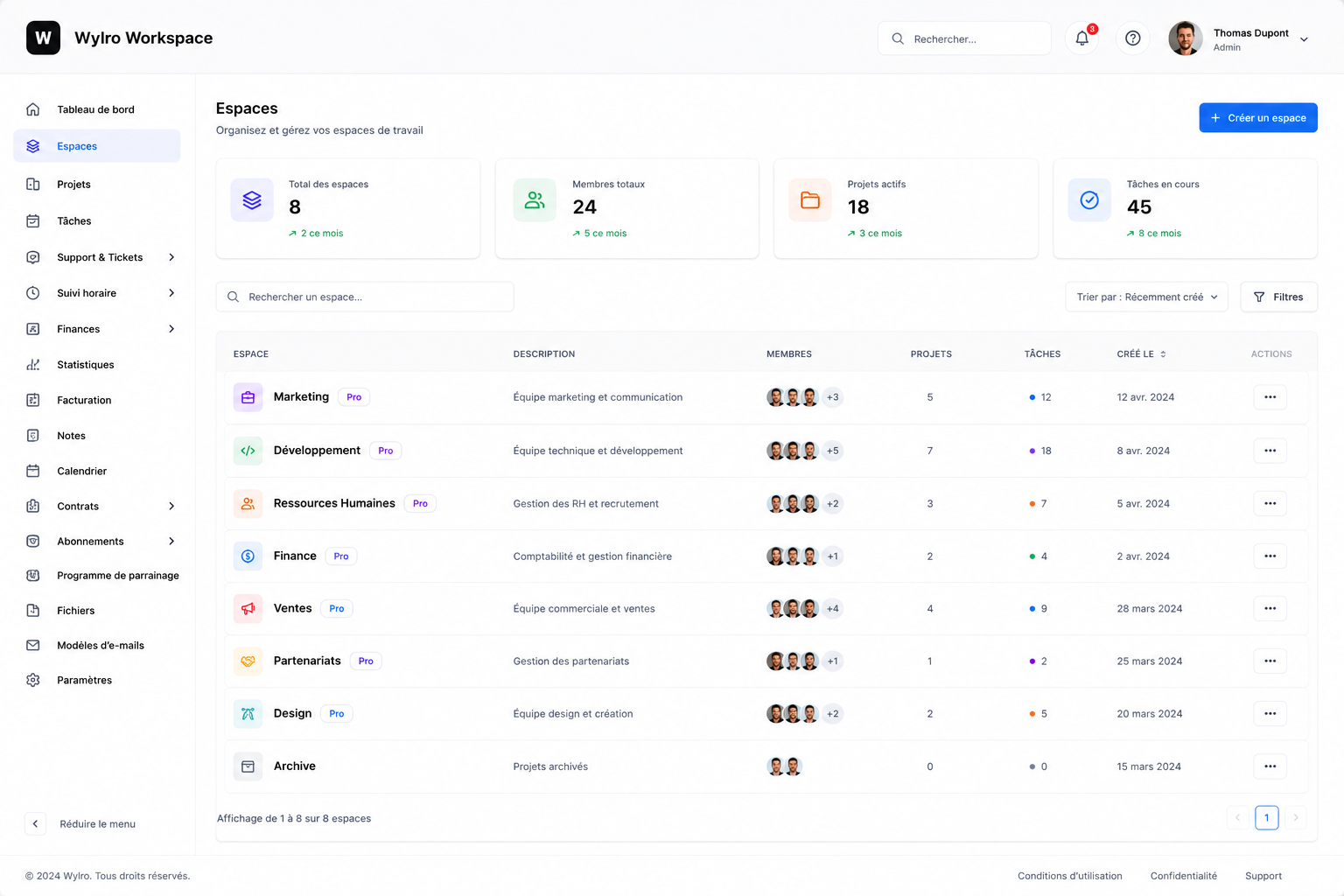
Task: Click the help question mark icon
Action: (1133, 38)
